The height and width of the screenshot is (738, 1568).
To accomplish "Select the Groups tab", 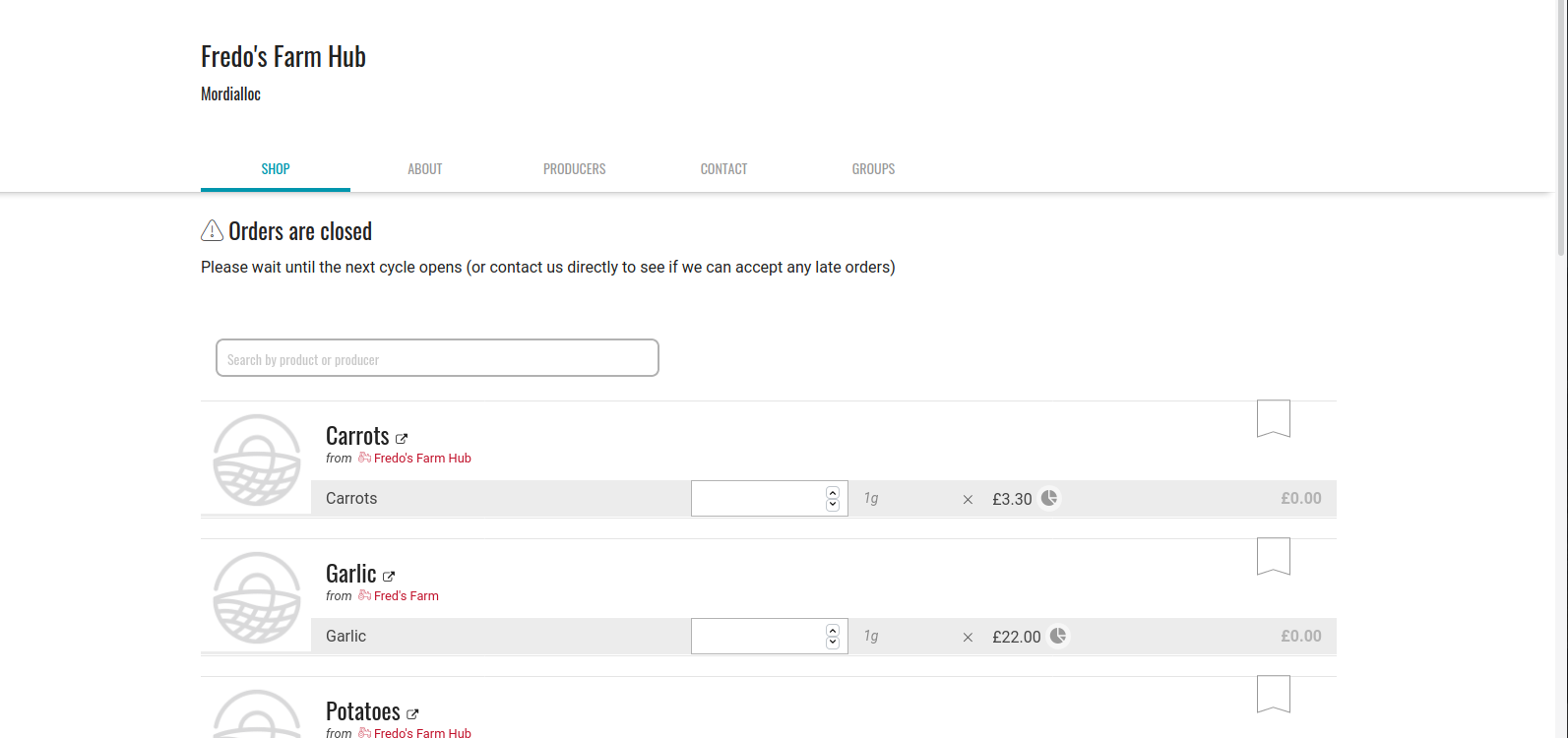I will (x=874, y=169).
